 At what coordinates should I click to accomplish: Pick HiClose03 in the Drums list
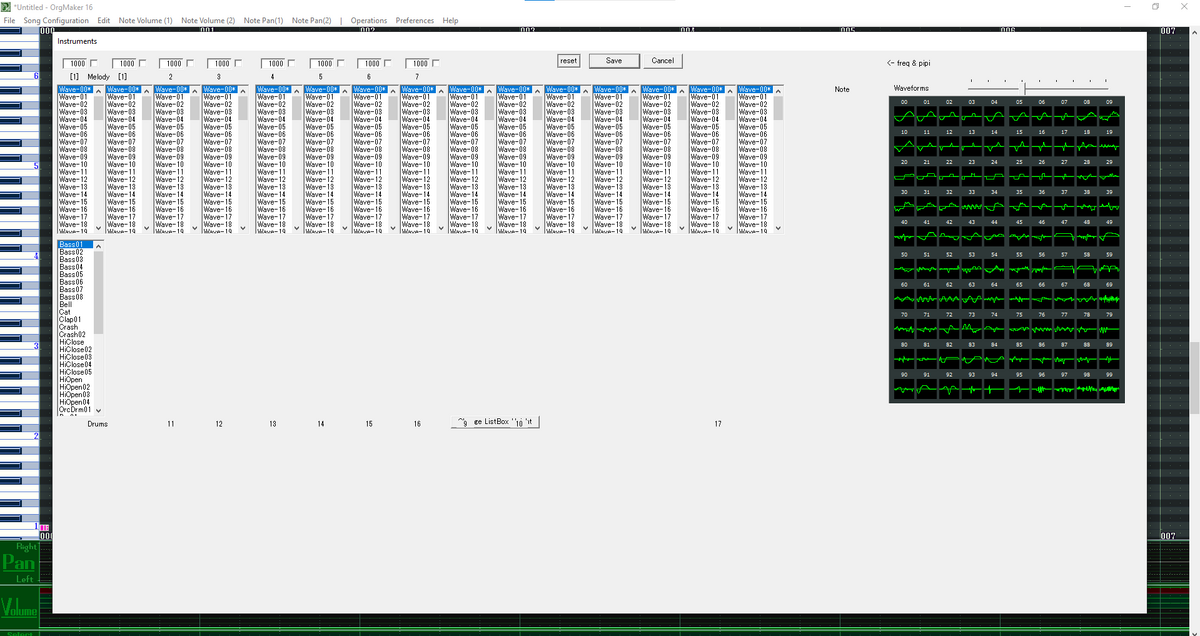[x=75, y=357]
